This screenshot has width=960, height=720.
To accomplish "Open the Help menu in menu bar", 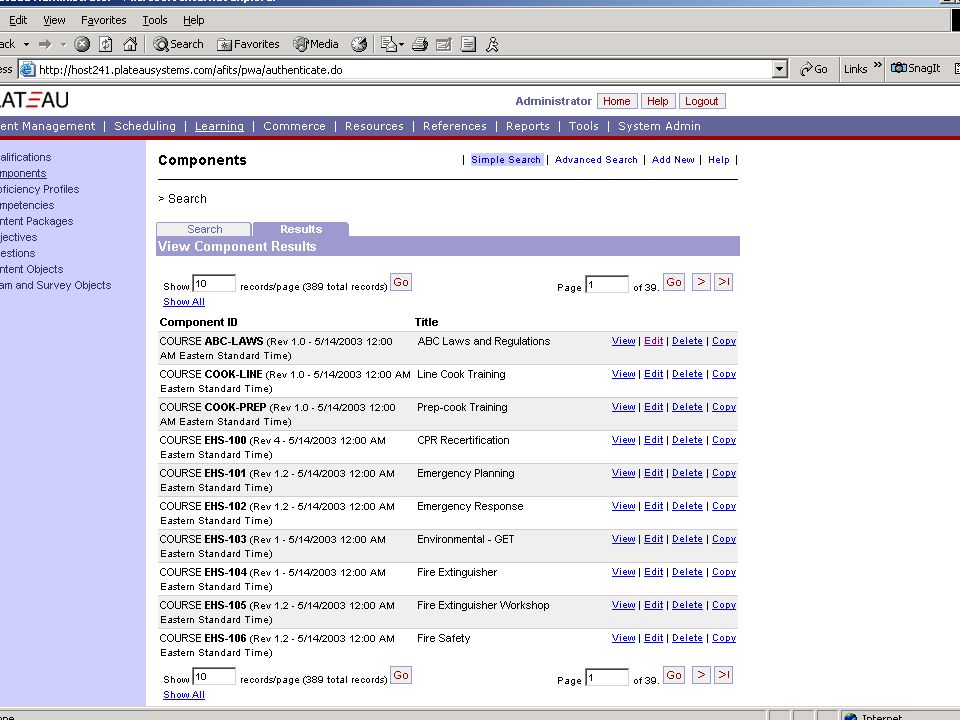I will [193, 20].
